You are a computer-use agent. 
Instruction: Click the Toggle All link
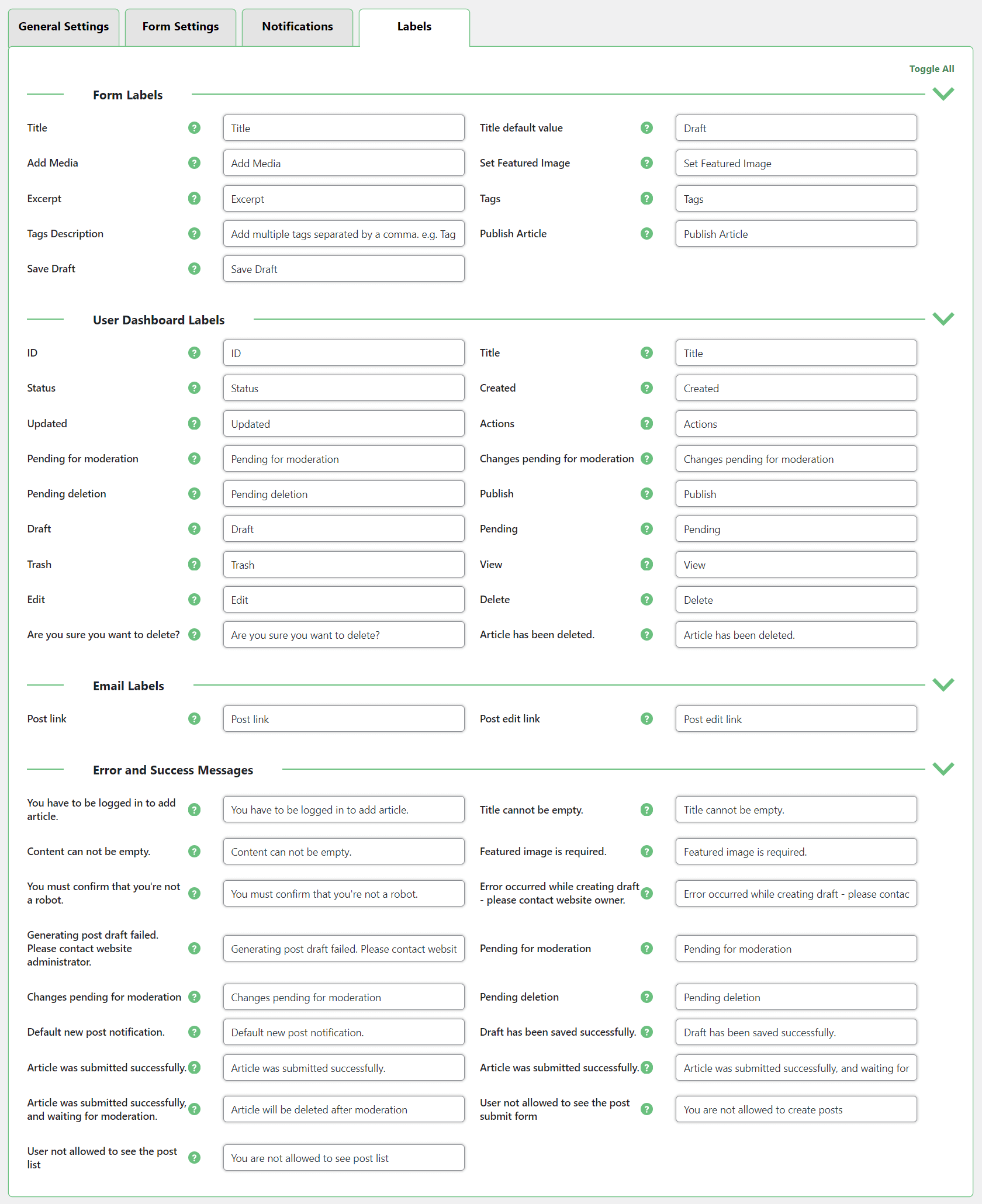pos(931,69)
